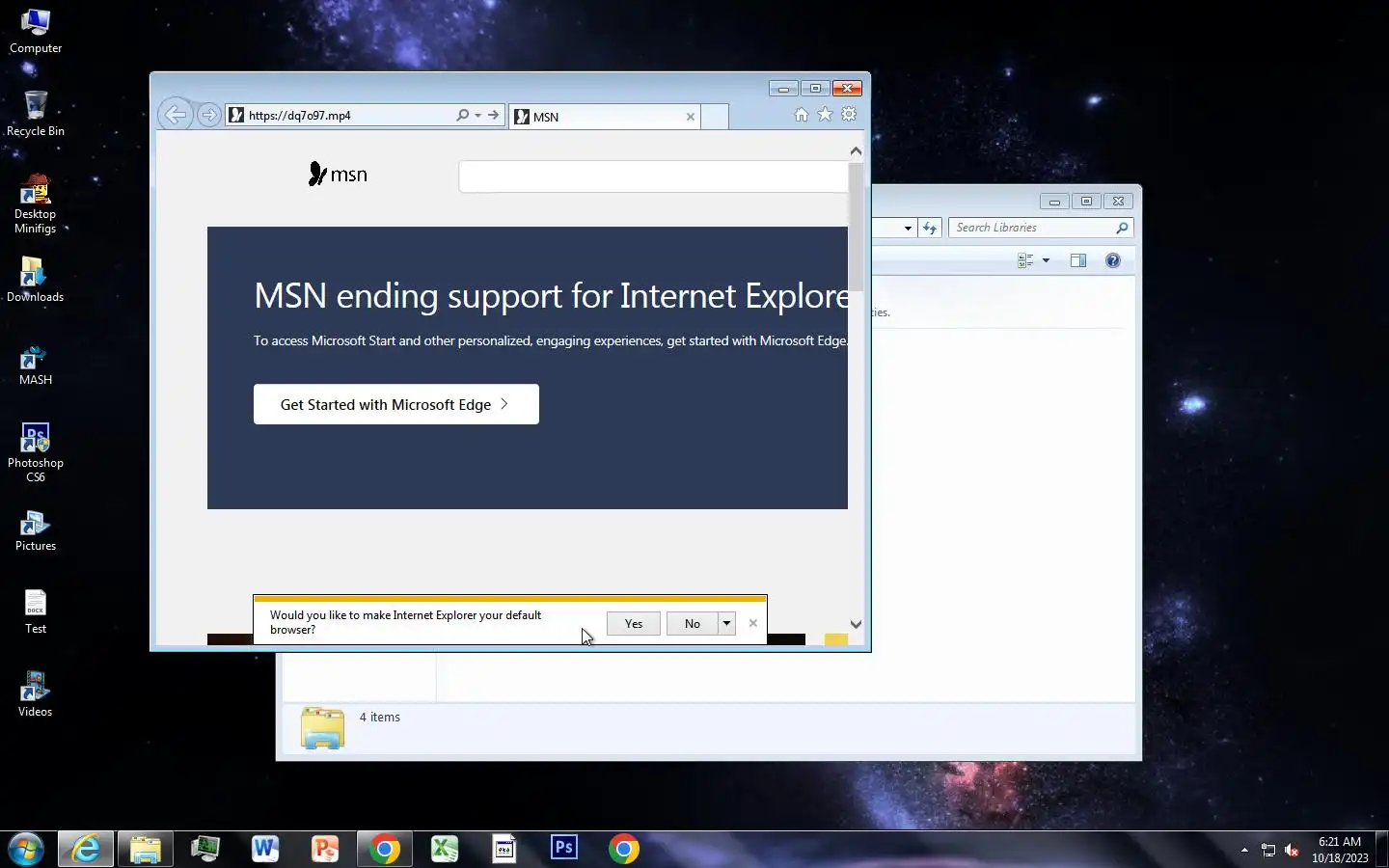Click the Search Libraries magnifier icon

1122,228
